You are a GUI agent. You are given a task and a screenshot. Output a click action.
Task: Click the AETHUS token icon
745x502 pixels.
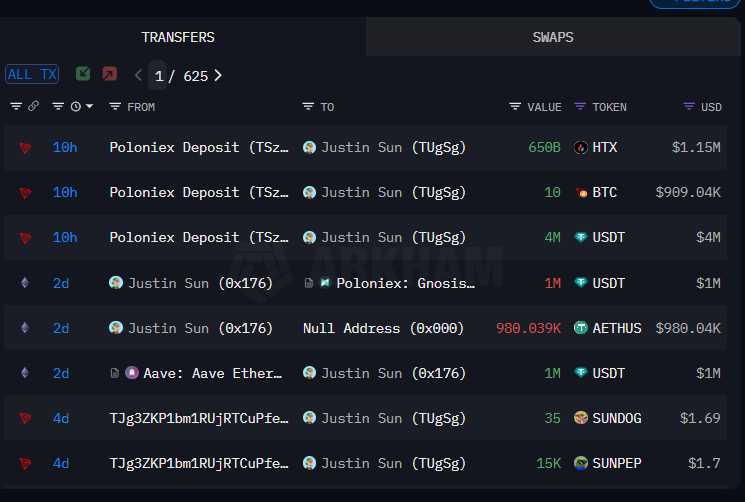(581, 328)
